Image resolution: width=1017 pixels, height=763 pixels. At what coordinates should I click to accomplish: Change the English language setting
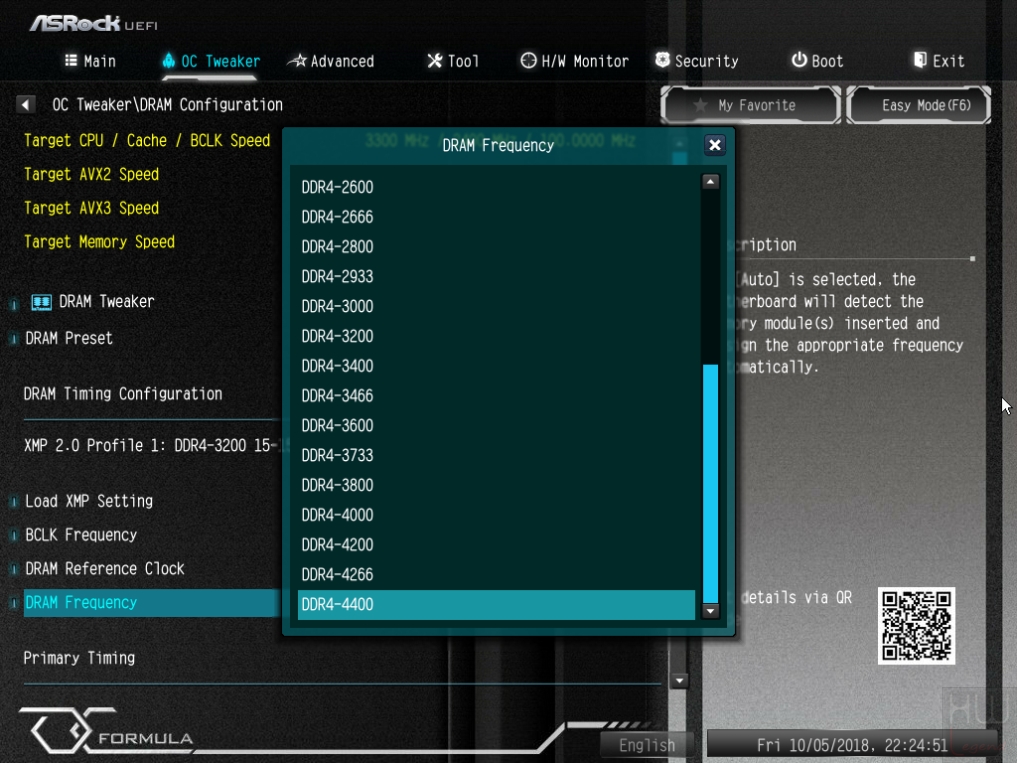(646, 745)
